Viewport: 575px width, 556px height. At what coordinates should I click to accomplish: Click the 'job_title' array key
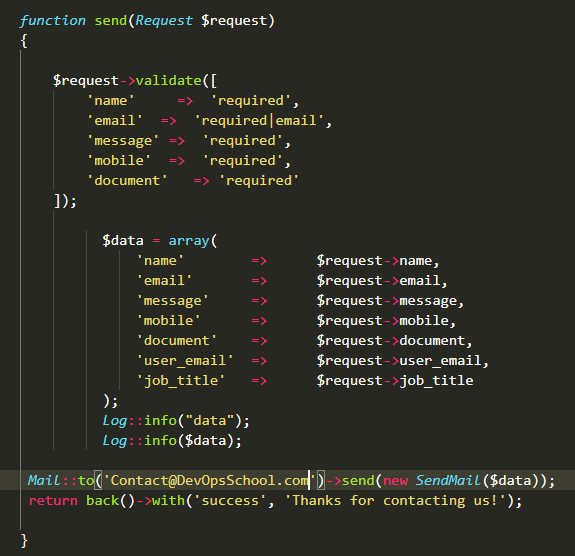(x=180, y=381)
